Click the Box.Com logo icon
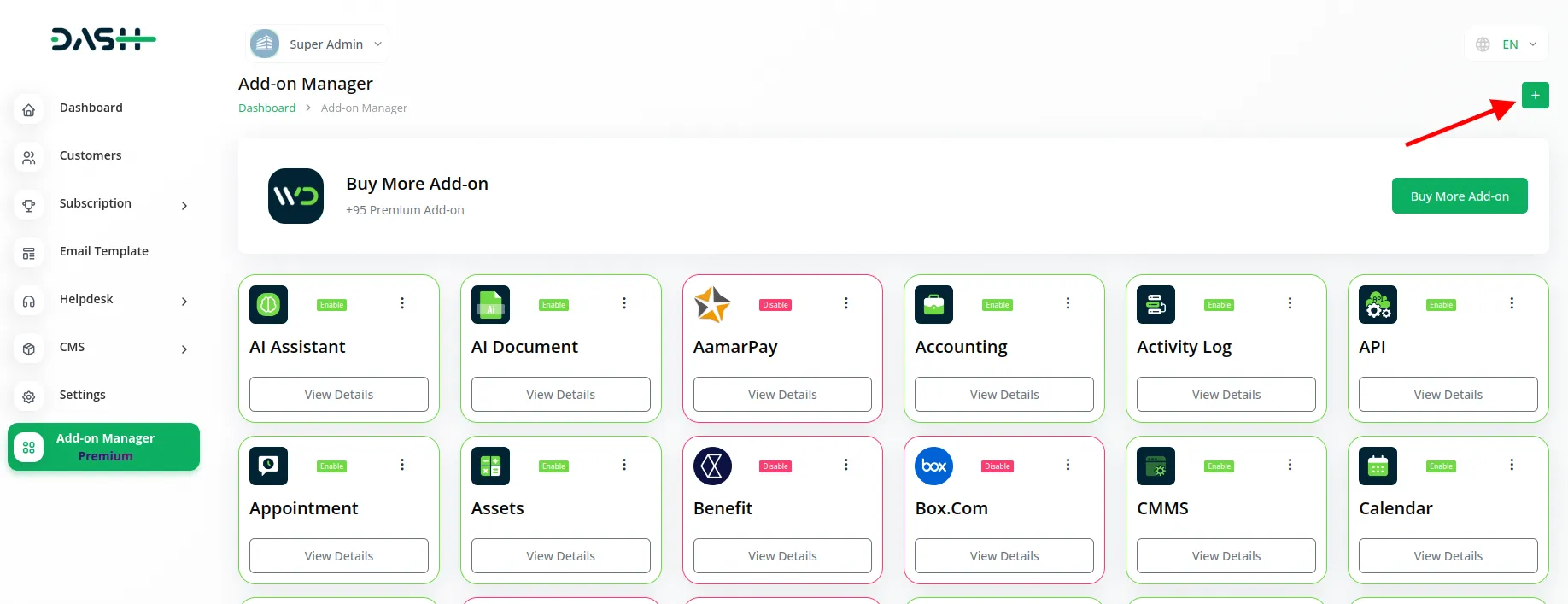1568x604 pixels. coord(933,466)
